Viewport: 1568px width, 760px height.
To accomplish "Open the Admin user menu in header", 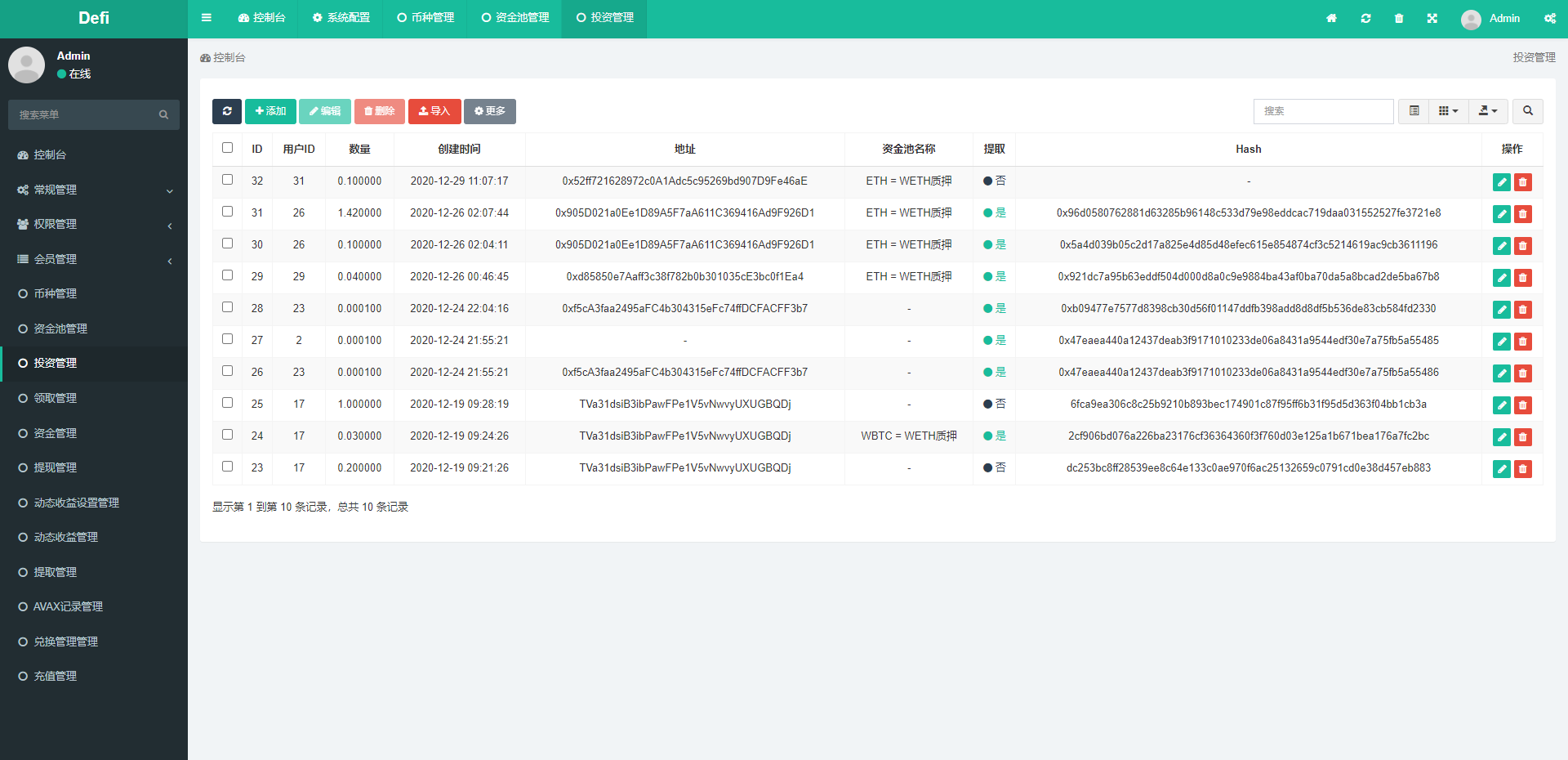I will [1490, 19].
